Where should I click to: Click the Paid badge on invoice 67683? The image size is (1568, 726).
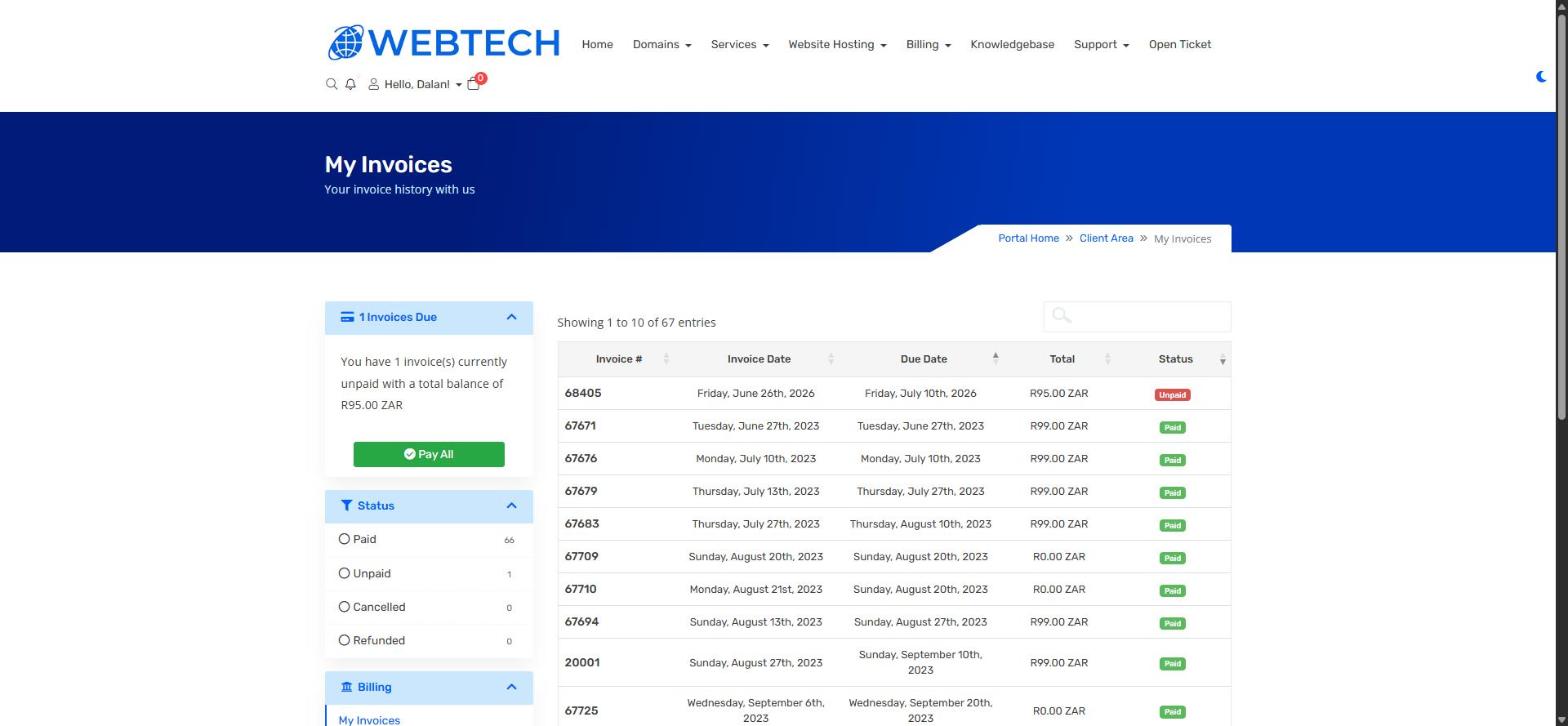pyautogui.click(x=1172, y=525)
